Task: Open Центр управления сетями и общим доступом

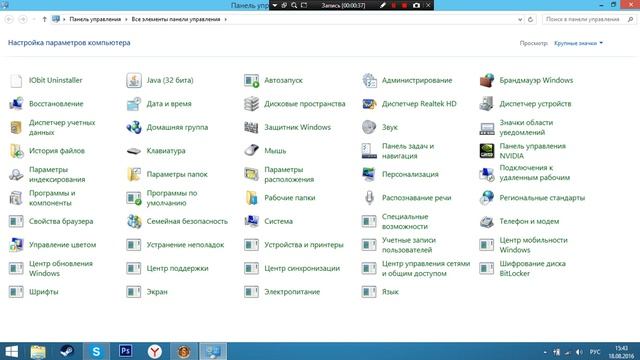Action: (426, 269)
